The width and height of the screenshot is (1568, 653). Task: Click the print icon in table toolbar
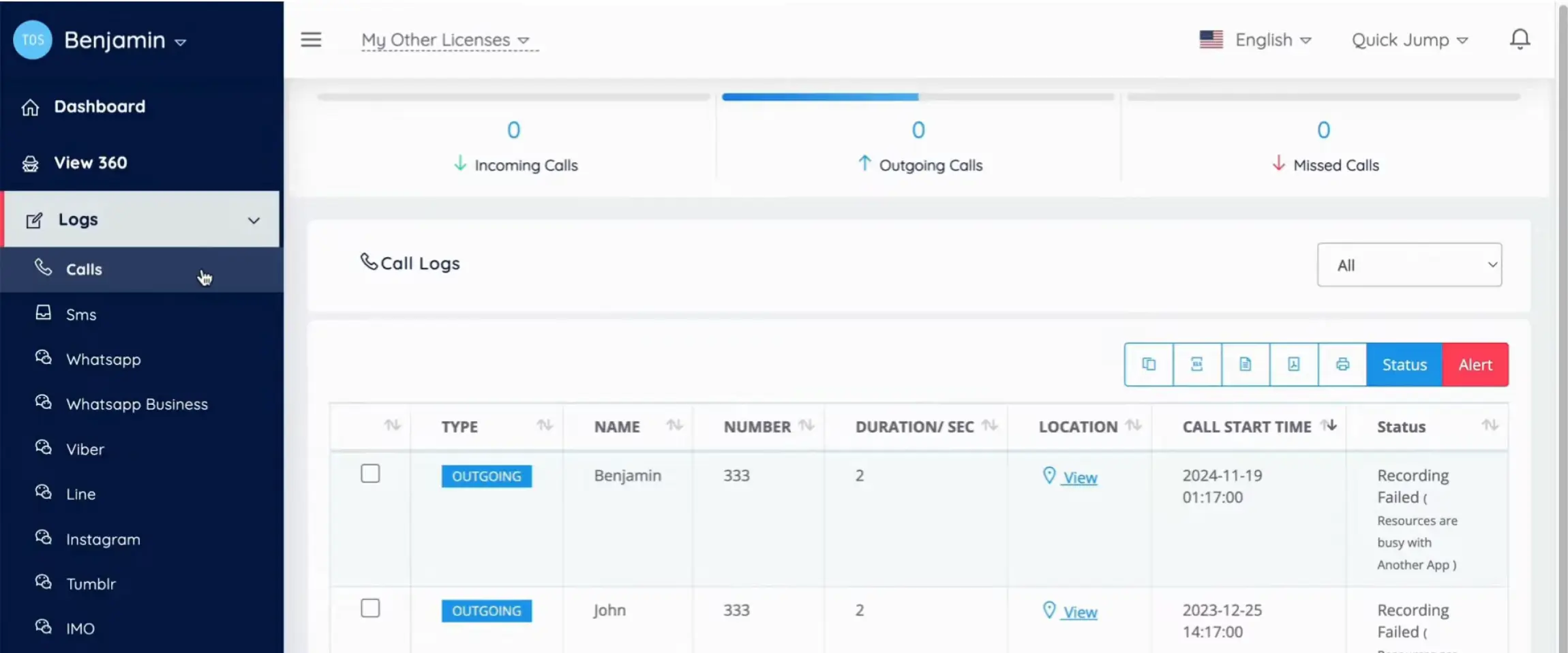1342,365
